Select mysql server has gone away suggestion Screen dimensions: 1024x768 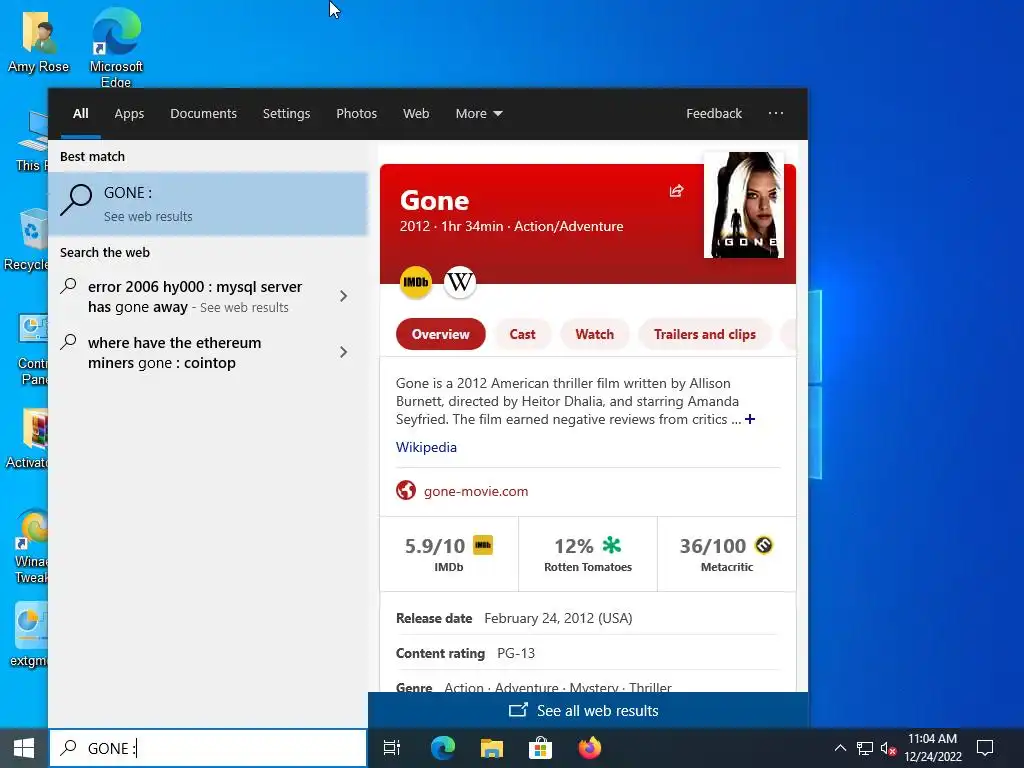(x=195, y=296)
